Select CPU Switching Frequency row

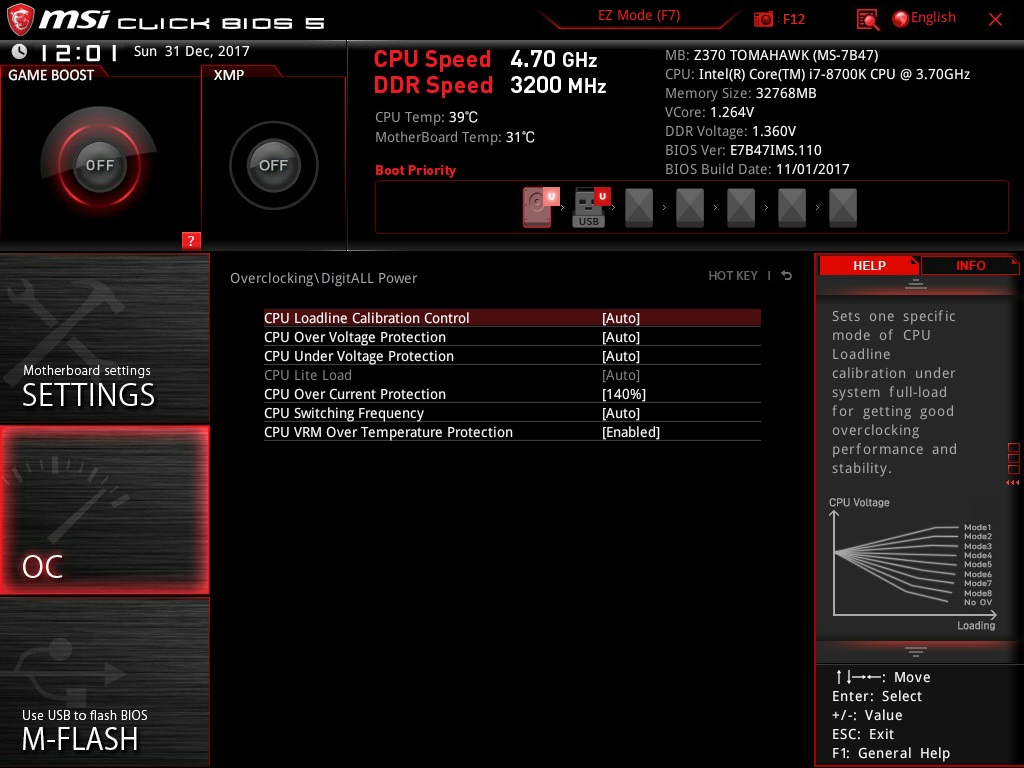[512, 413]
